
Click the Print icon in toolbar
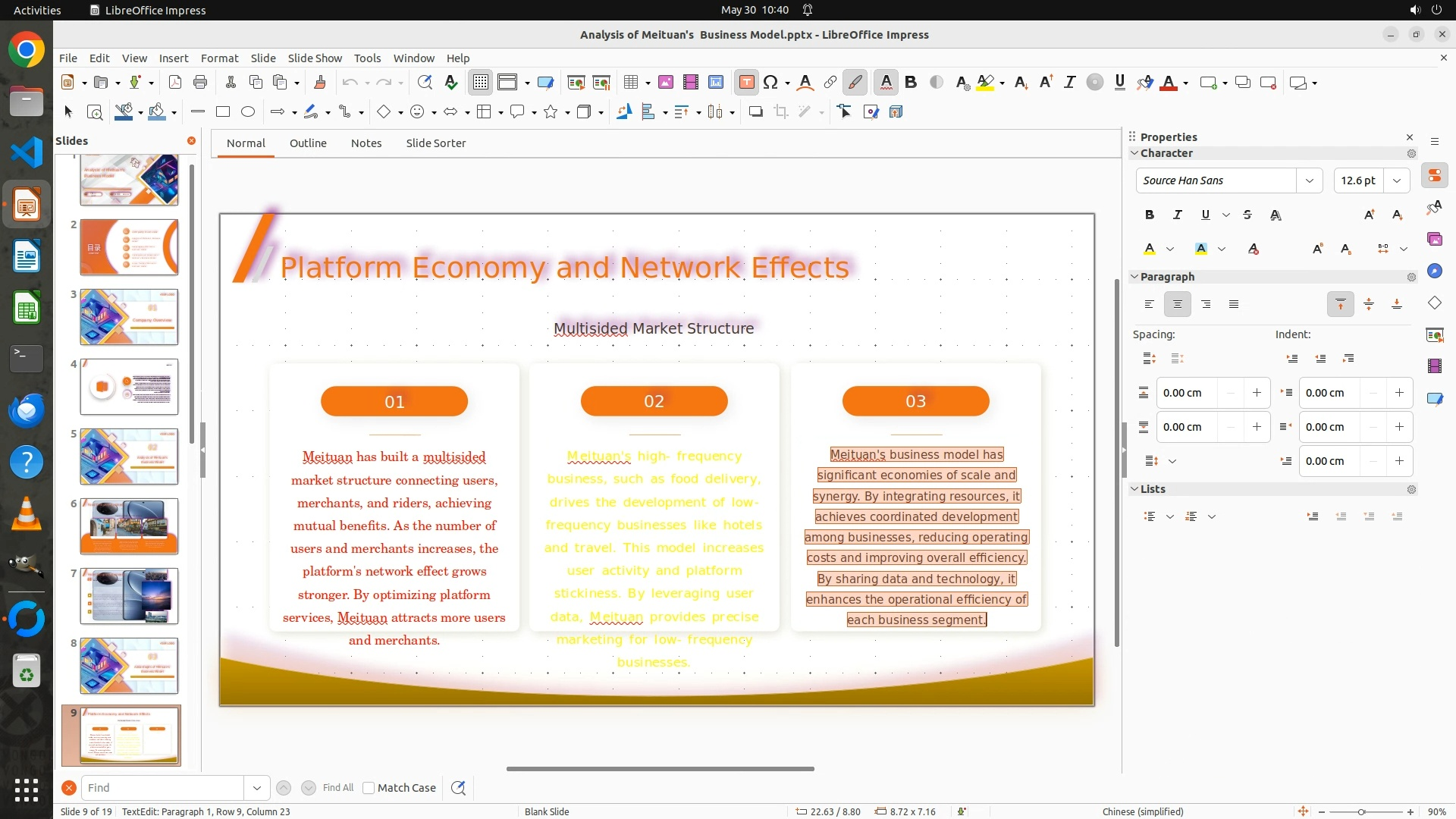click(x=200, y=83)
